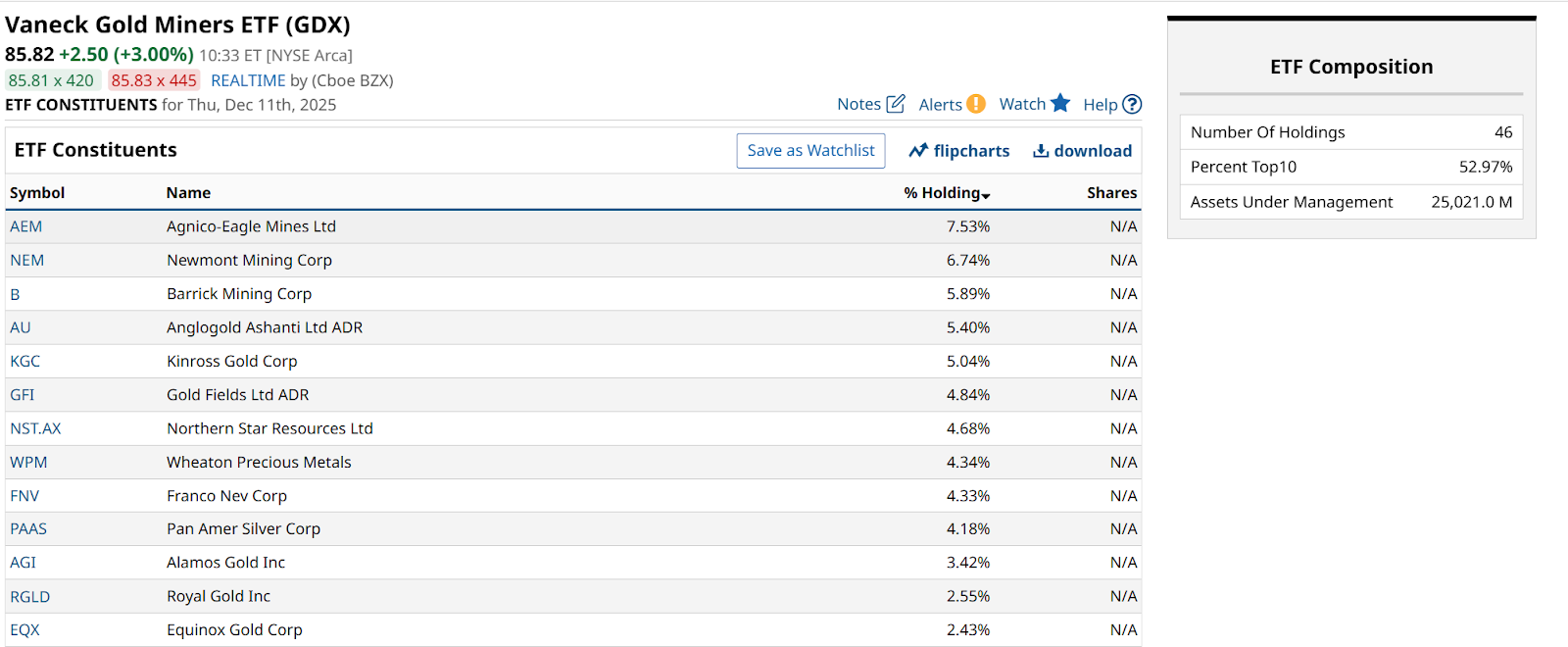This screenshot has height=647, width=1568.
Task: Click the orange Alerts exclamation icon
Action: click(x=976, y=104)
